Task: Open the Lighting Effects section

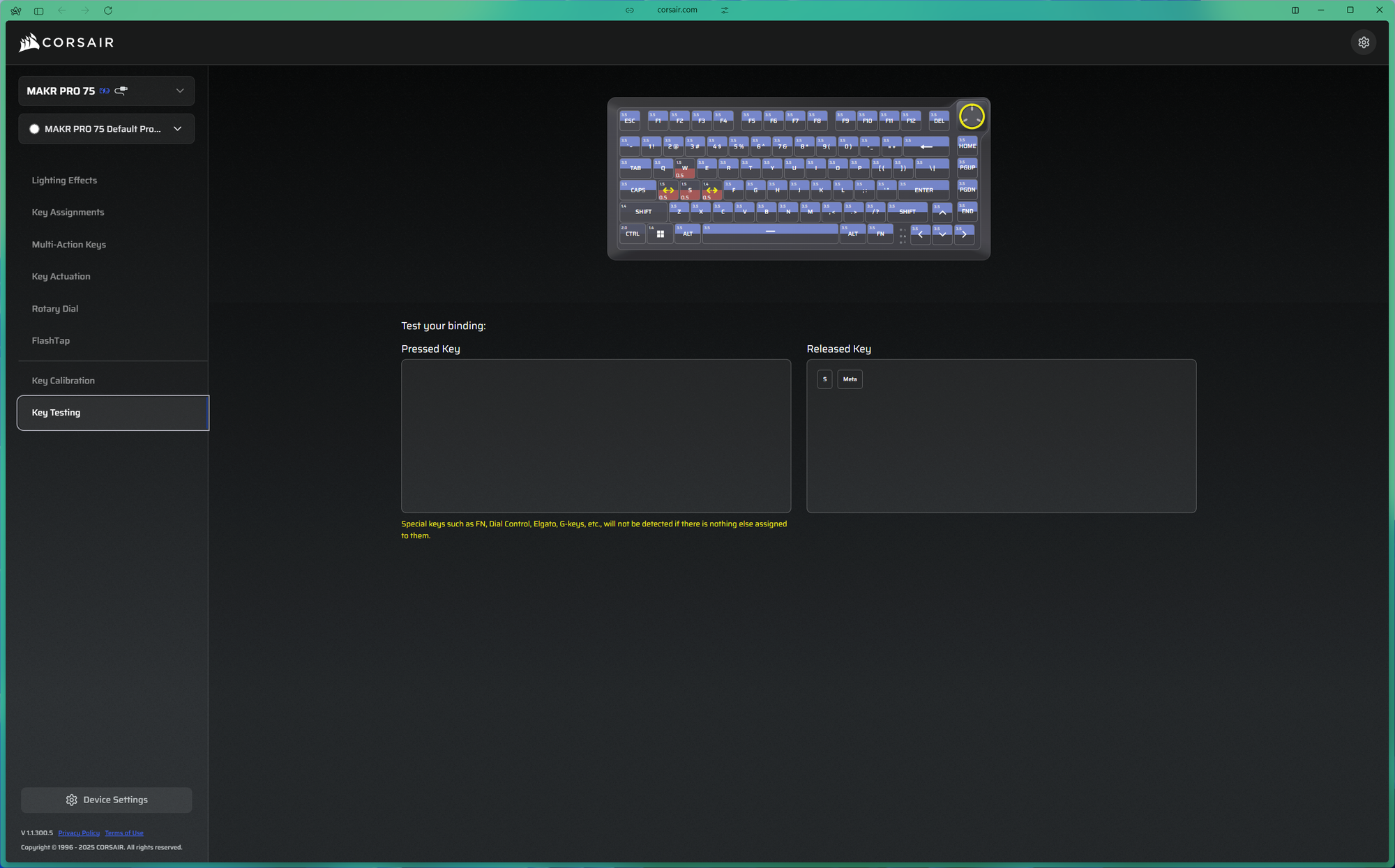Action: click(64, 181)
